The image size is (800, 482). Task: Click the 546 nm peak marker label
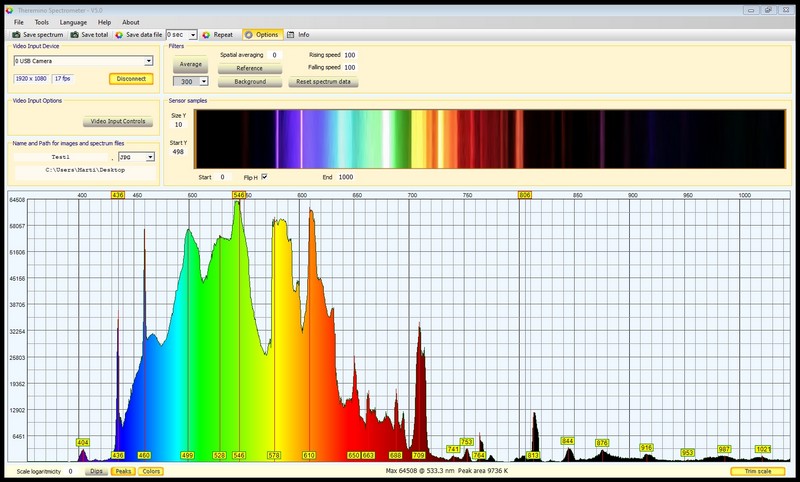click(x=239, y=195)
